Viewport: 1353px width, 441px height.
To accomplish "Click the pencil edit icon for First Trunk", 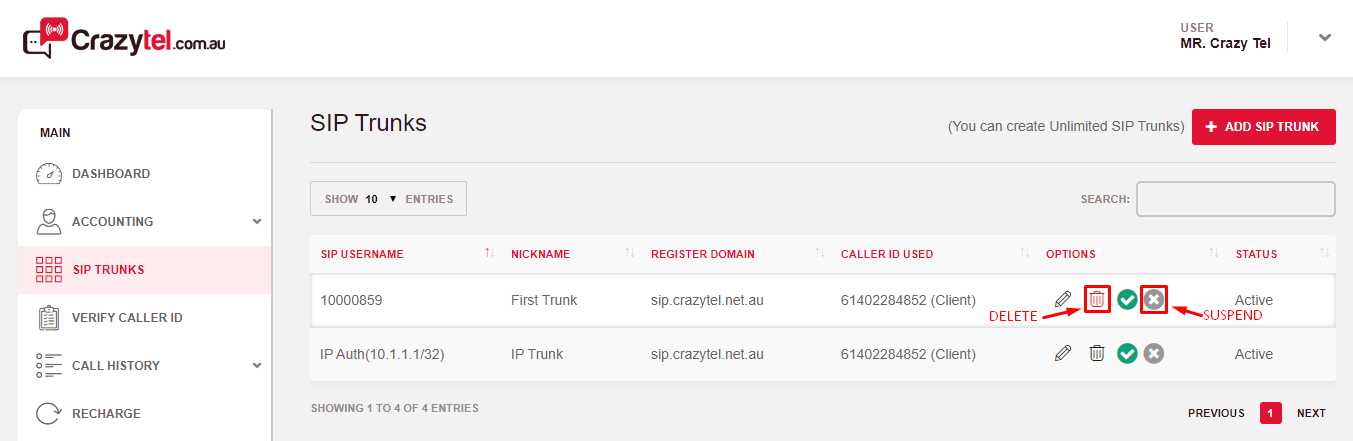I will 1063,299.
